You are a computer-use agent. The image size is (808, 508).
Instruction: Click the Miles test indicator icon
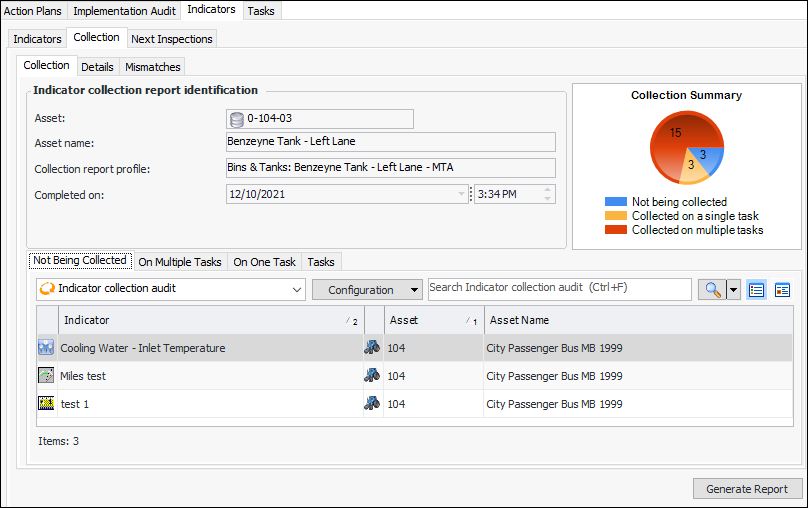click(x=46, y=376)
